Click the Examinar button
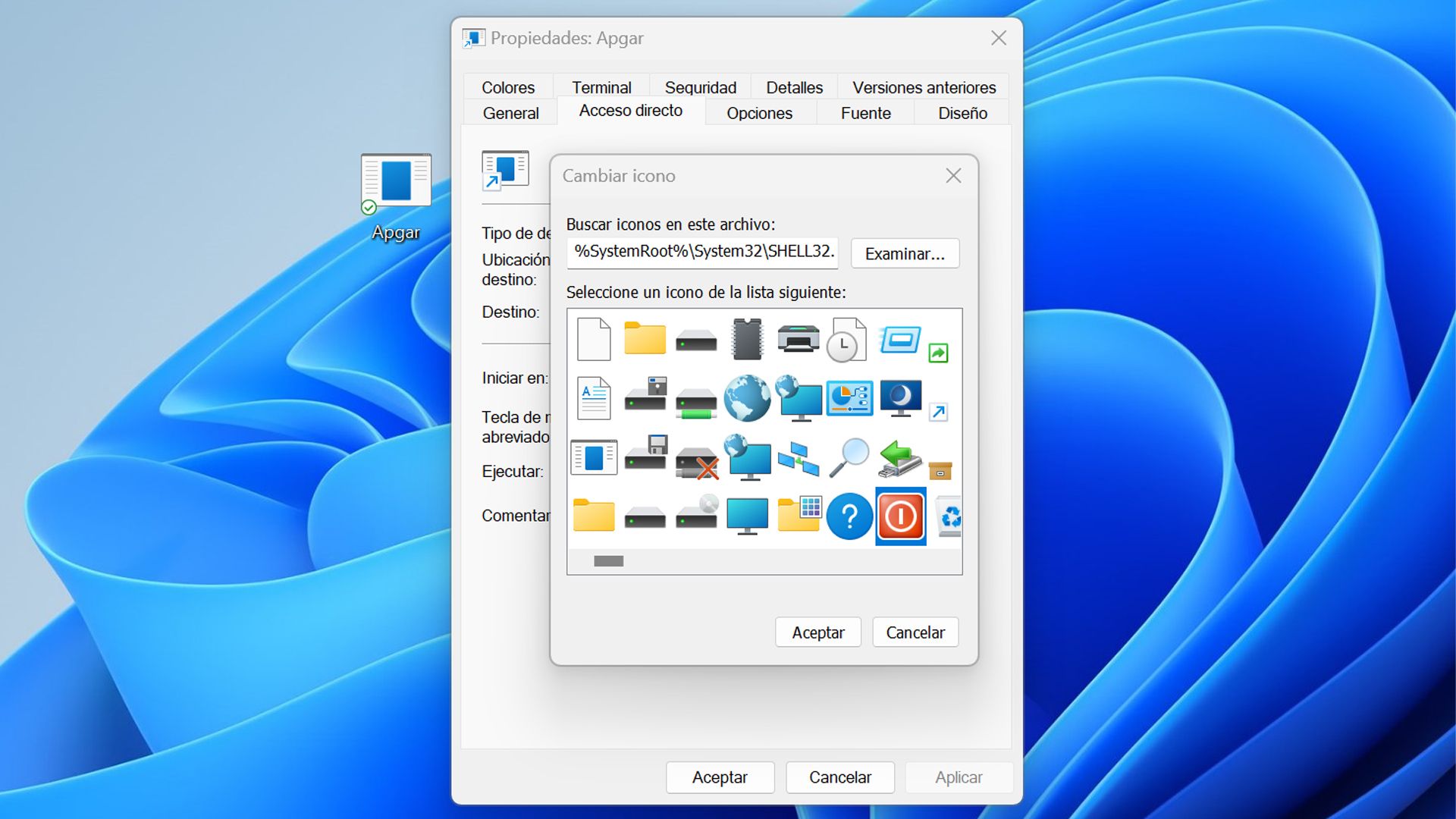Screen dimensions: 1456x819 (904, 253)
